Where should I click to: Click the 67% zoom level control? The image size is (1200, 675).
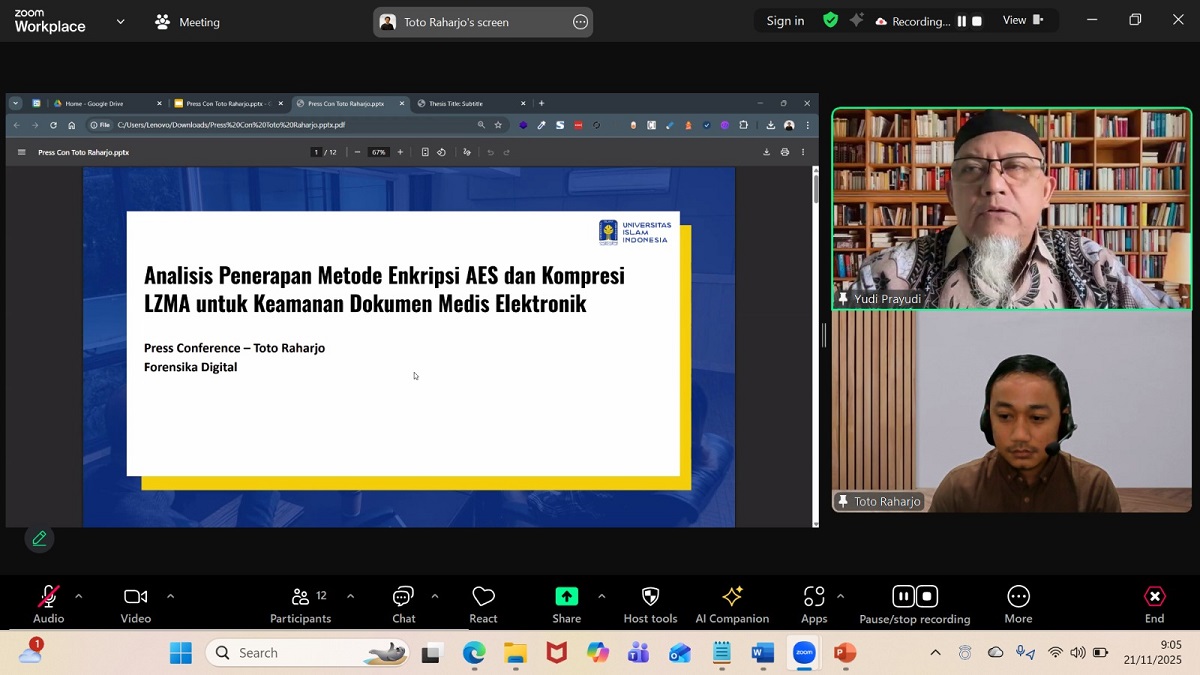[378, 152]
